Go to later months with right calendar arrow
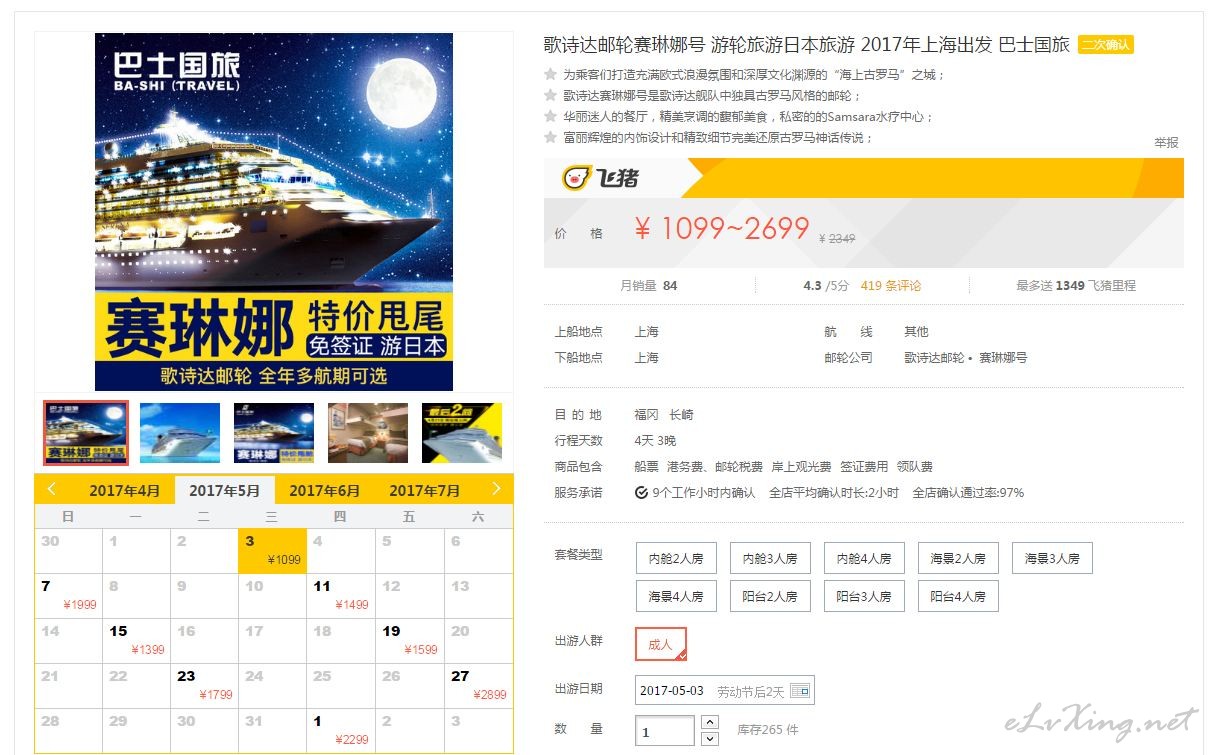This screenshot has width=1209, height=755. pos(496,489)
